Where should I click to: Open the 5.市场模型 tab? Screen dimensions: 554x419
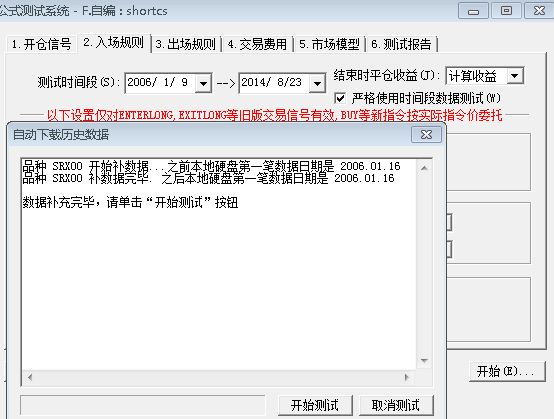click(330, 45)
